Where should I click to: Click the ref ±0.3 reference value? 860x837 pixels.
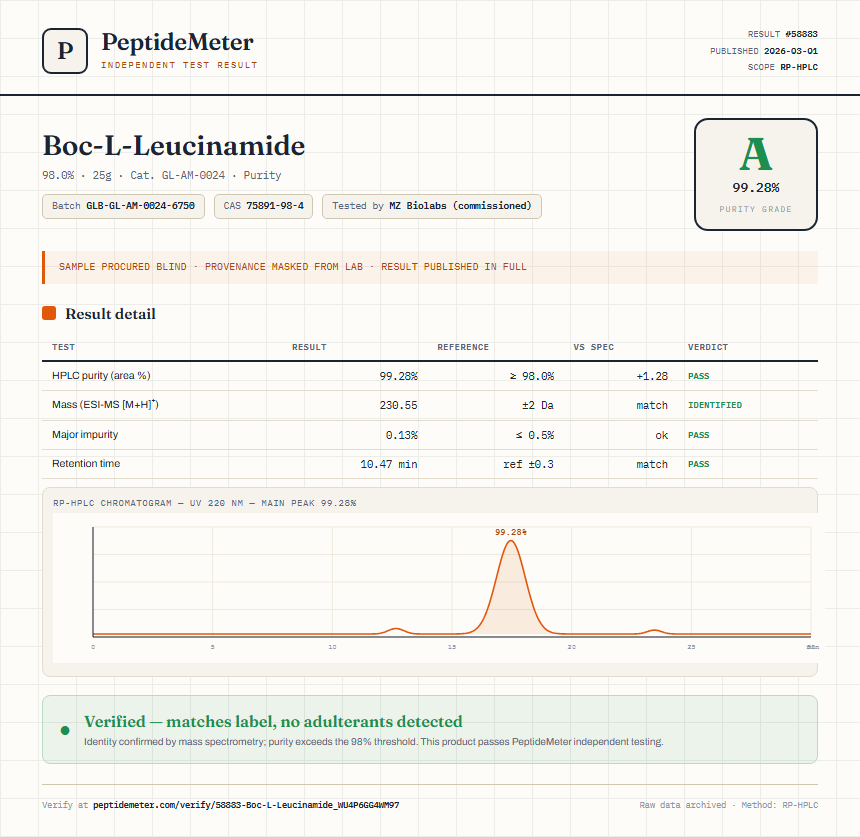tap(529, 464)
